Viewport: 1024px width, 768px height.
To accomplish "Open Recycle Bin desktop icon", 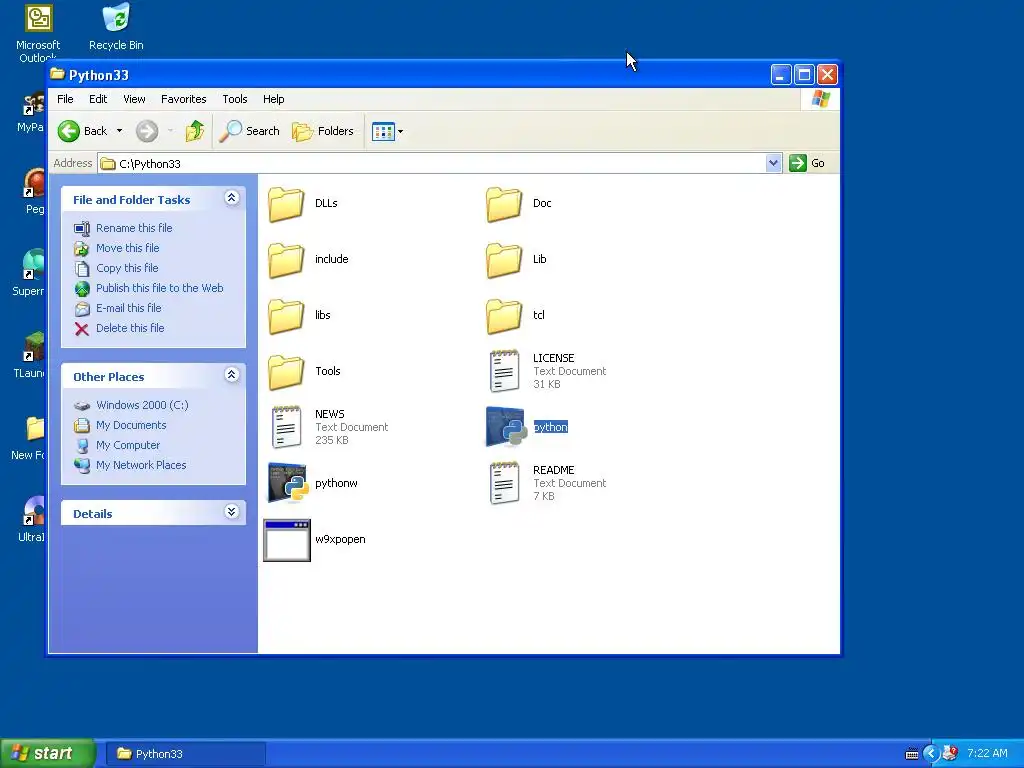I will pos(116,27).
